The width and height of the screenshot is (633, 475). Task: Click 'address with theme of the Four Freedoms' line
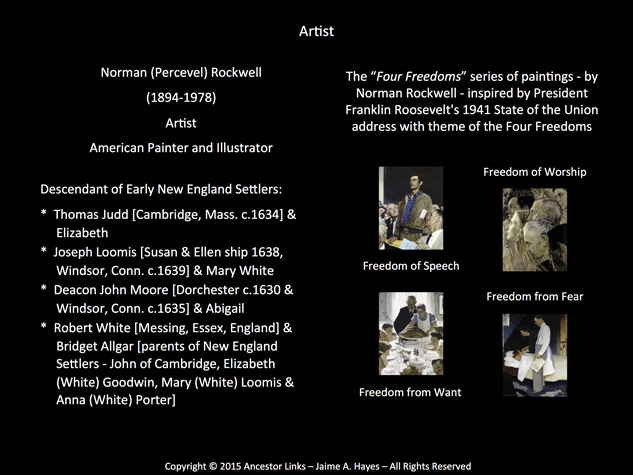472,127
